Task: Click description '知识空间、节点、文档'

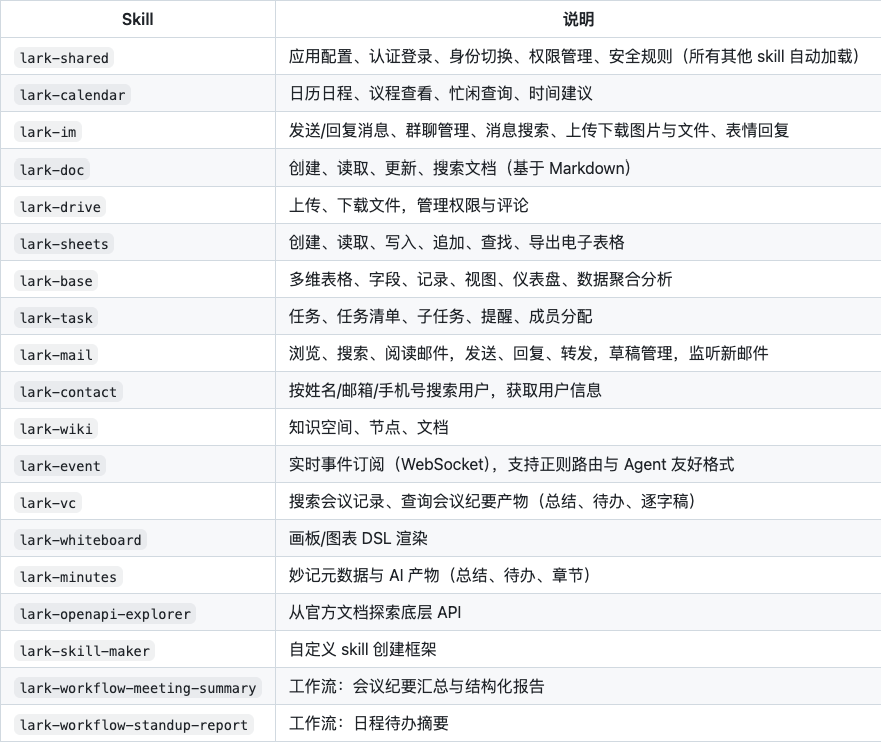Action: (369, 428)
